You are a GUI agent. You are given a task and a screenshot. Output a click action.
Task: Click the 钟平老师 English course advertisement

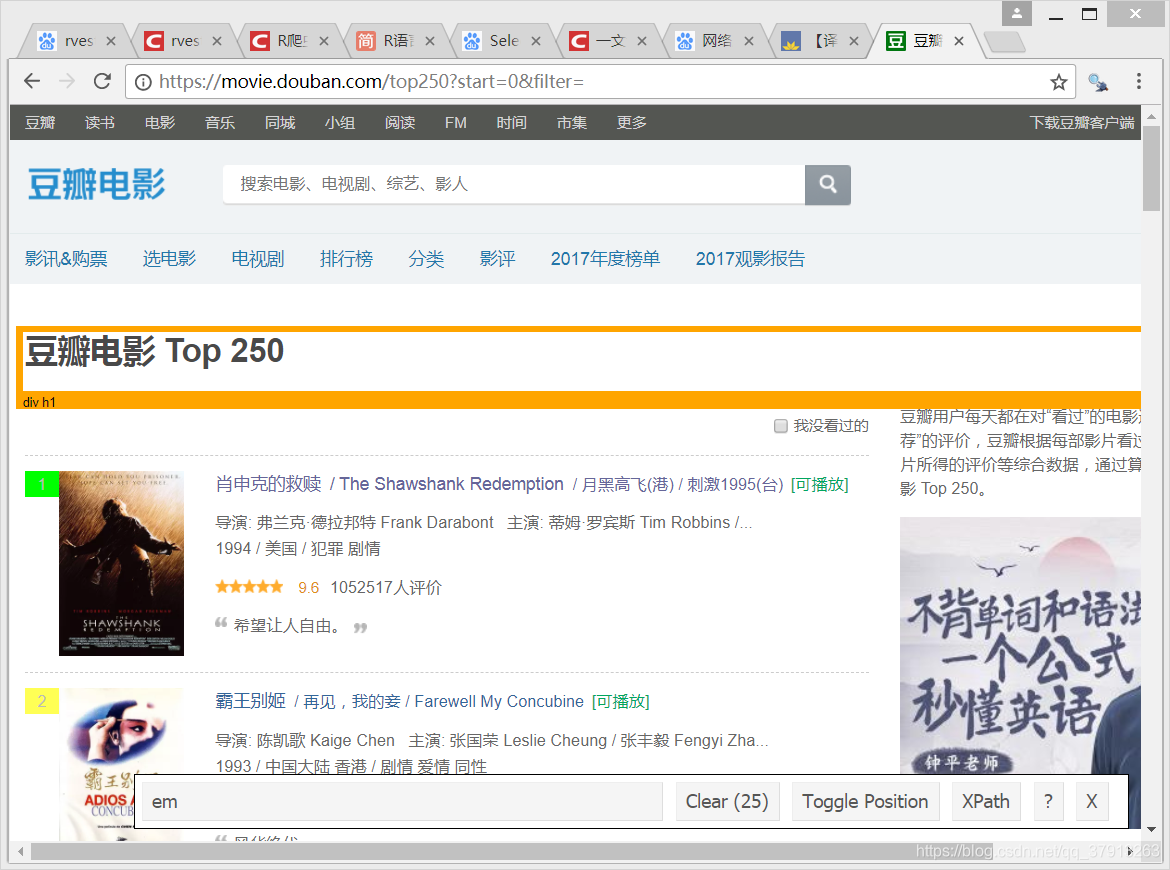pyautogui.click(x=1020, y=672)
